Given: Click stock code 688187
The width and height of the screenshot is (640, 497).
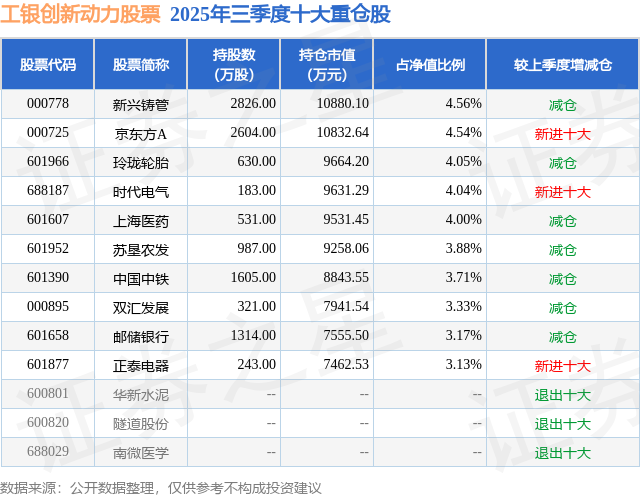Looking at the screenshot, I should pos(48,191).
